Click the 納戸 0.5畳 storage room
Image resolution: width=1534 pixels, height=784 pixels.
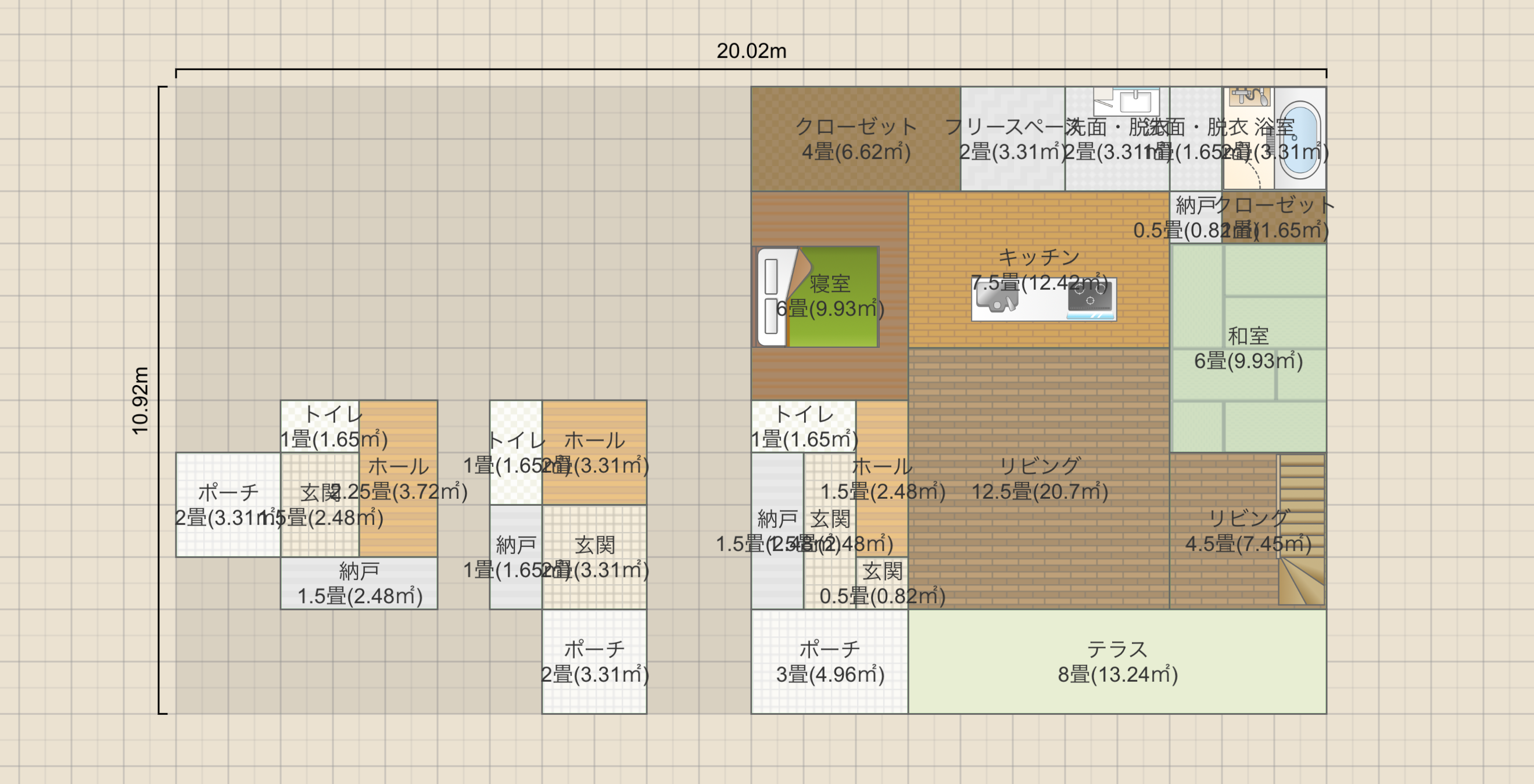click(x=1196, y=217)
